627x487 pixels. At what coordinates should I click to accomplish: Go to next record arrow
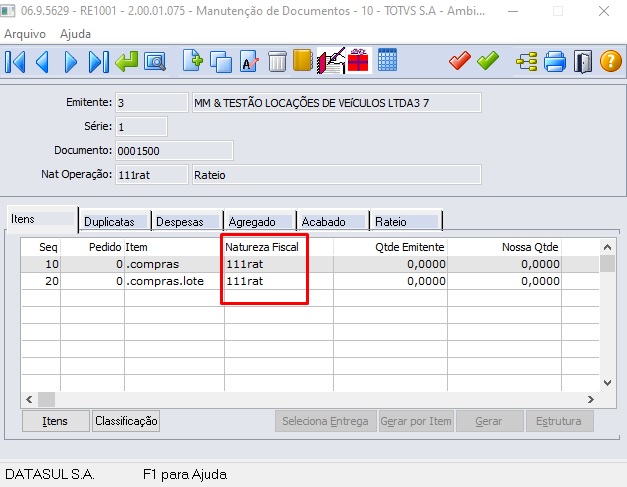(70, 62)
